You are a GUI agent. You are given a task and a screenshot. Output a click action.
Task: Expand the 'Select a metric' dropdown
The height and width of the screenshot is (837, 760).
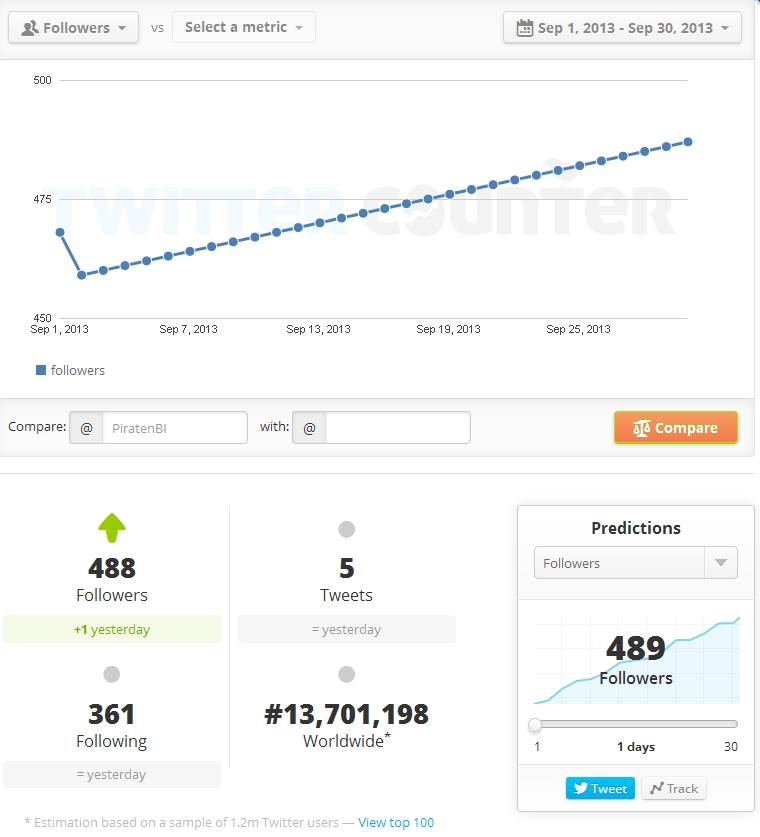243,27
